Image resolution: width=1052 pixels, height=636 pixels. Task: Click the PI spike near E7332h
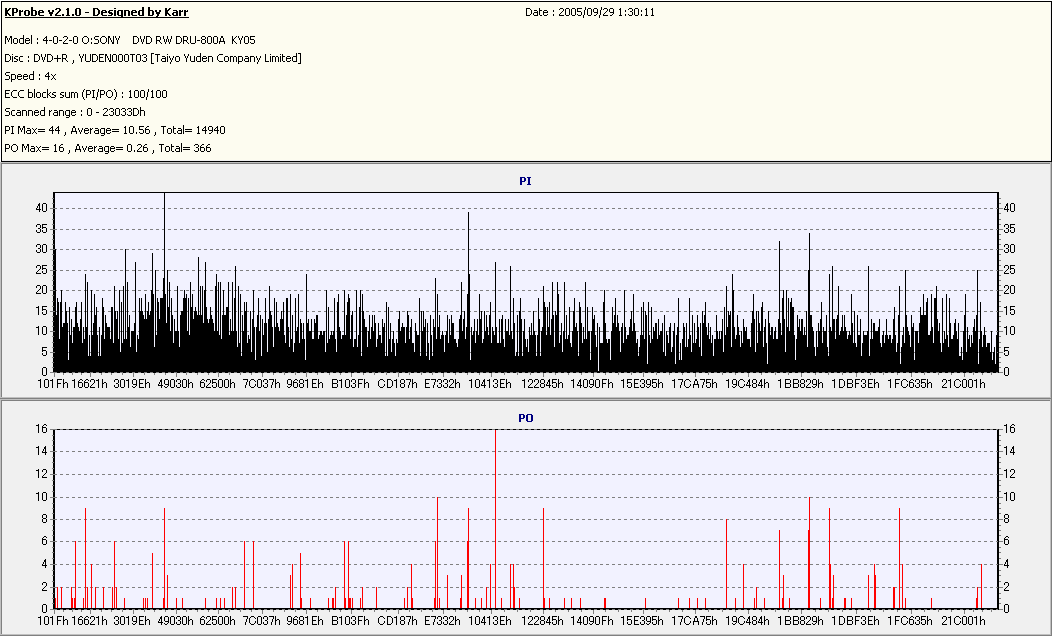468,292
